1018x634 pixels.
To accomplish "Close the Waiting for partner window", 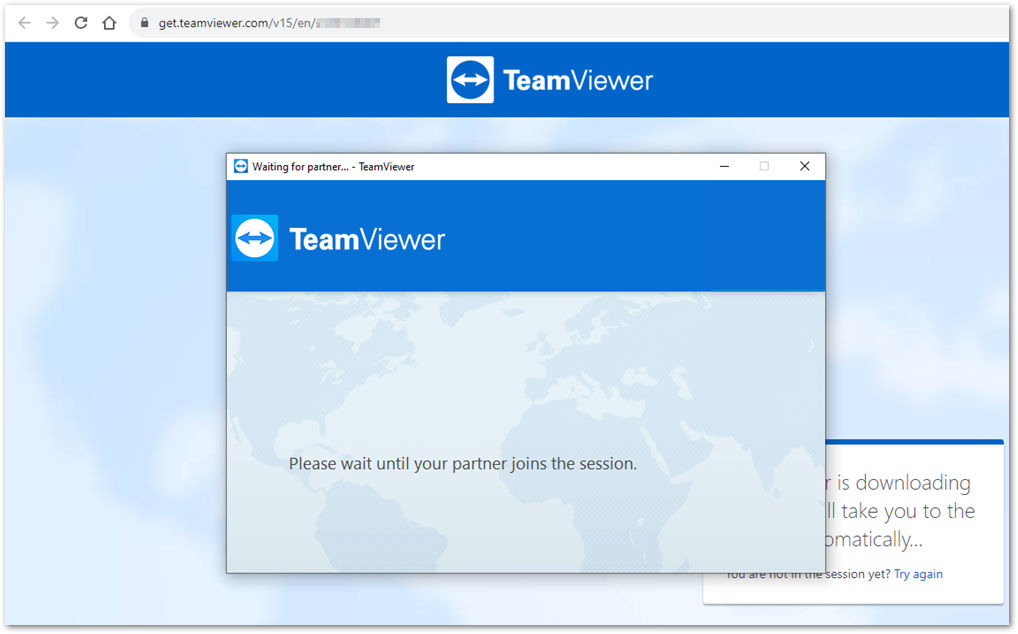I will 804,166.
